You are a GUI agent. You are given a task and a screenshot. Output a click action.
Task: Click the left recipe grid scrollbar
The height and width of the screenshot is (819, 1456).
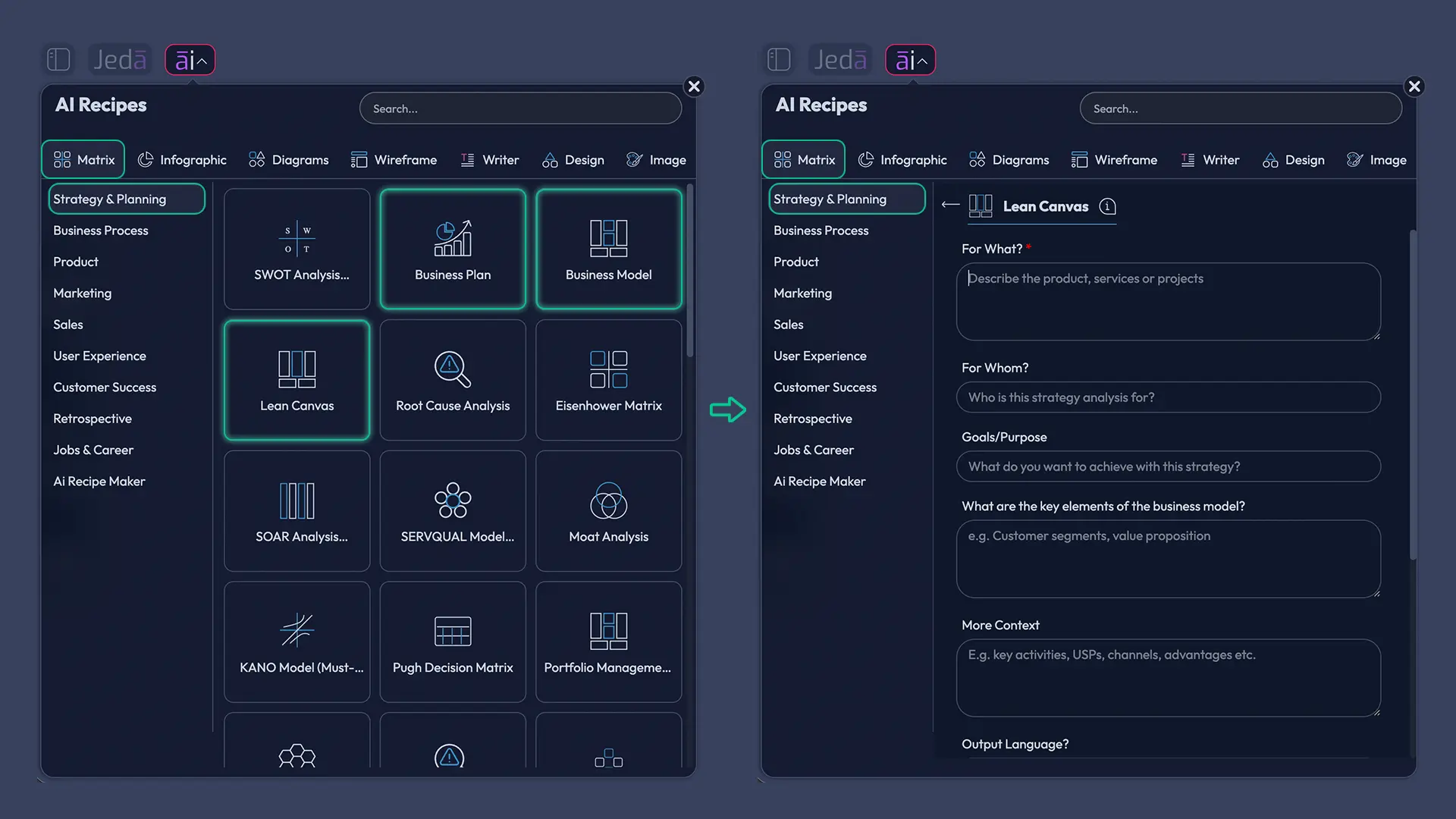689,271
